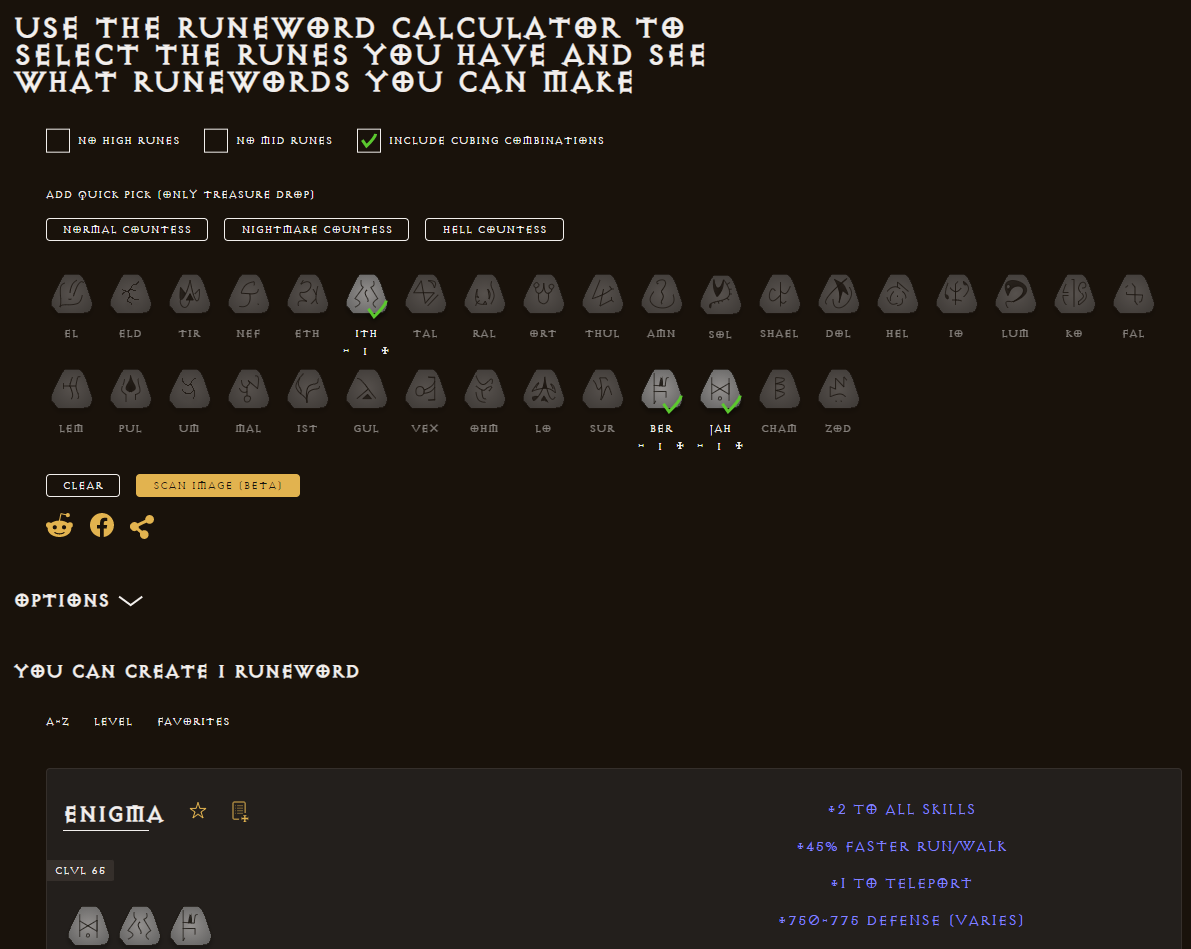
Task: Open the Enigma runeword link
Action: (x=106, y=814)
